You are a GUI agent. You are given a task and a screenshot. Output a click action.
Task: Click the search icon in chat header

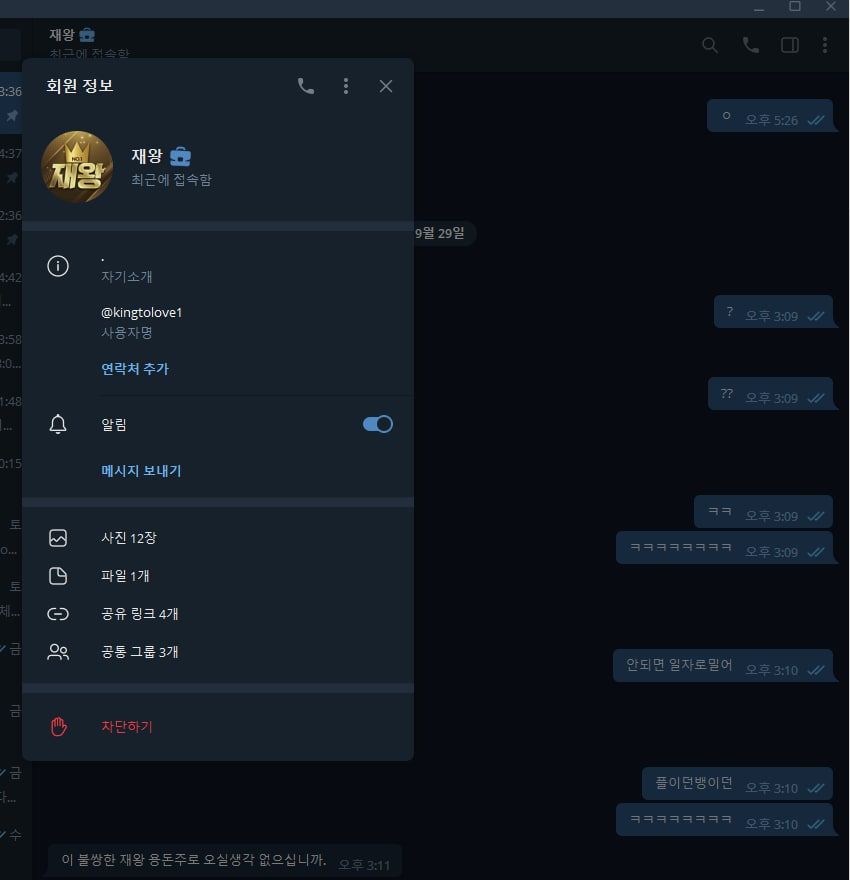pos(710,45)
